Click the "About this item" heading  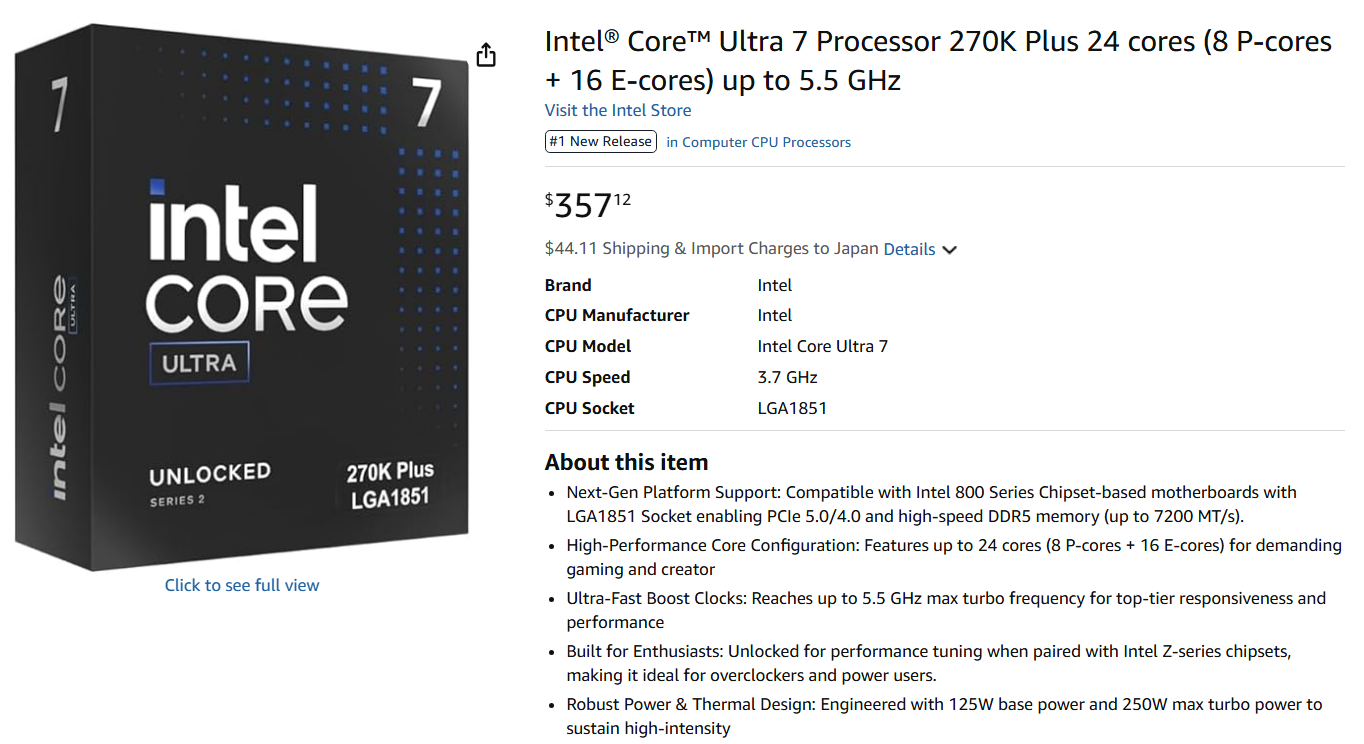tap(626, 462)
